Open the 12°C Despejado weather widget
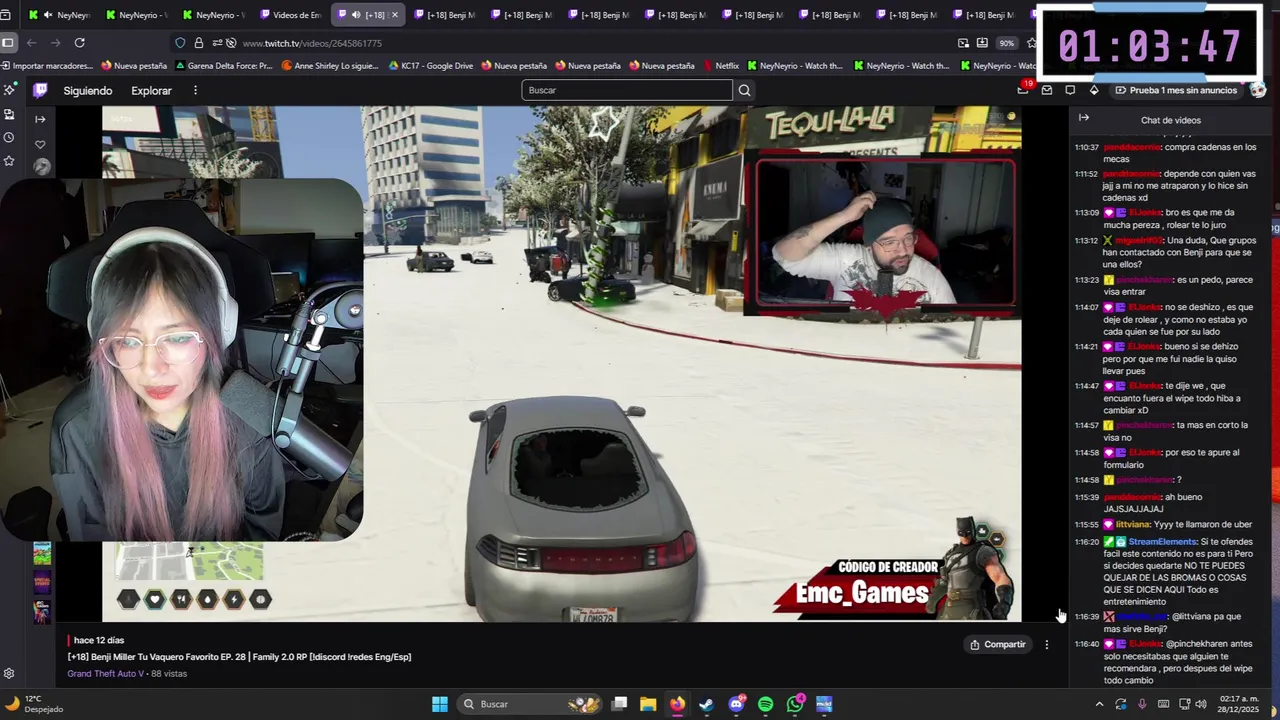The width and height of the screenshot is (1280, 720). (35, 704)
